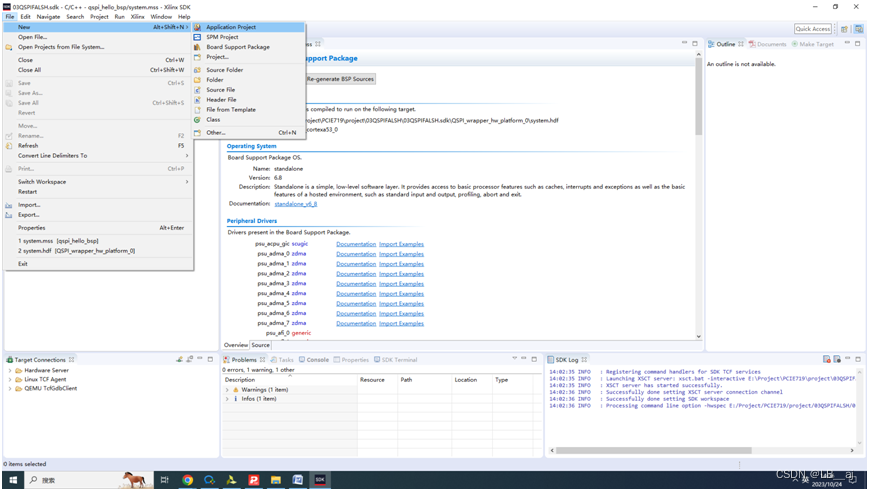Expand Linux TCF Agent tree node

coord(9,380)
